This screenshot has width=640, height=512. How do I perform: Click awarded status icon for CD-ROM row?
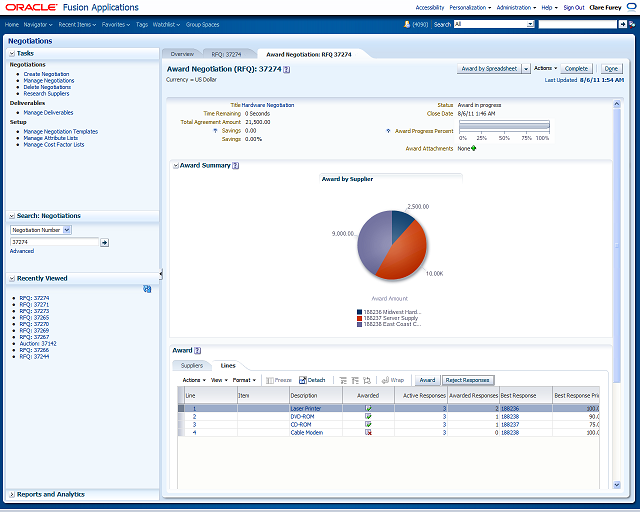368,425
